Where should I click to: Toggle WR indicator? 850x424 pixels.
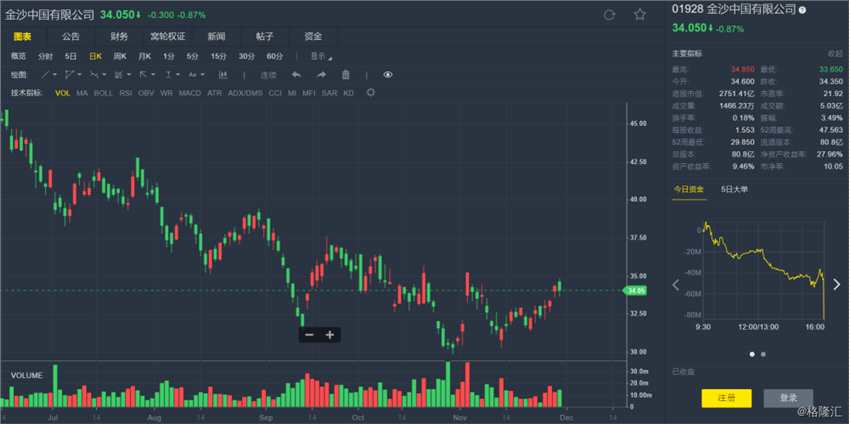166,93
